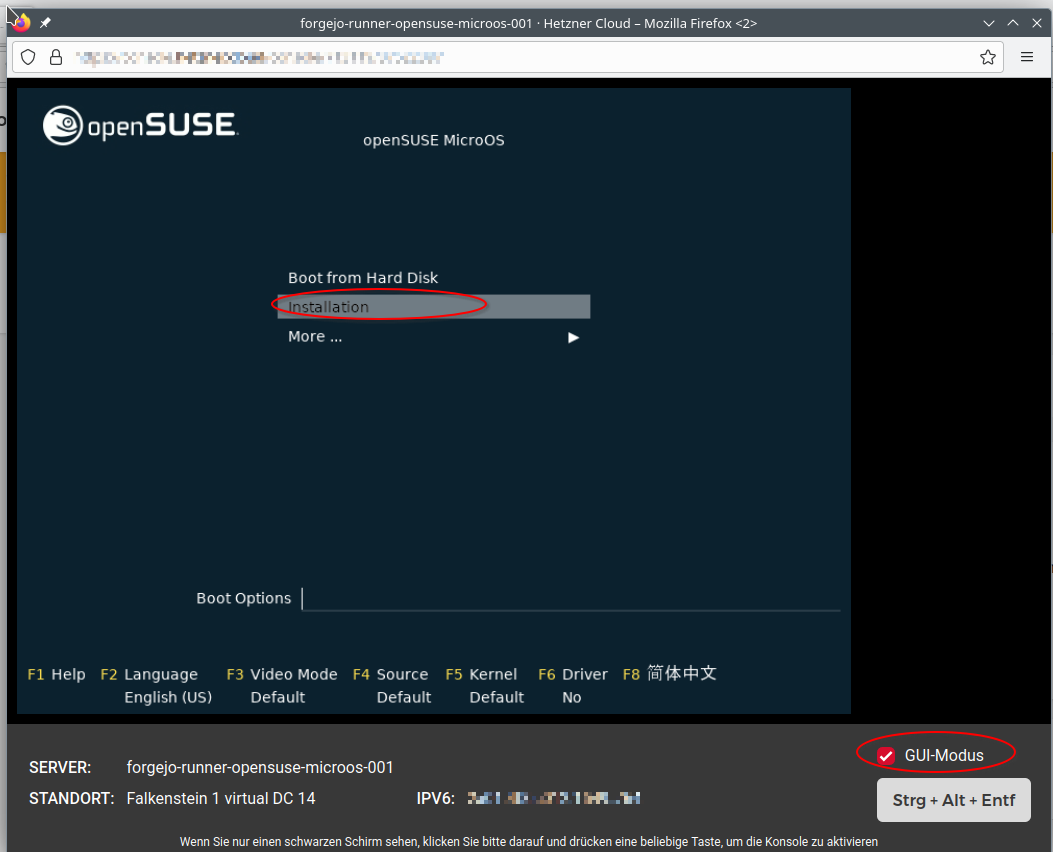
Task: Minimize window with the down chevron
Action: click(989, 23)
